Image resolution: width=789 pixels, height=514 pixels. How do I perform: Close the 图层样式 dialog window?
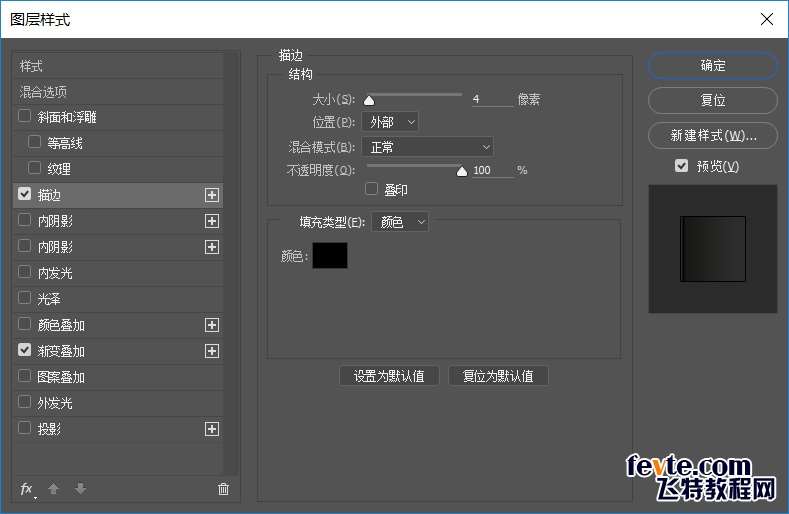pos(767,19)
